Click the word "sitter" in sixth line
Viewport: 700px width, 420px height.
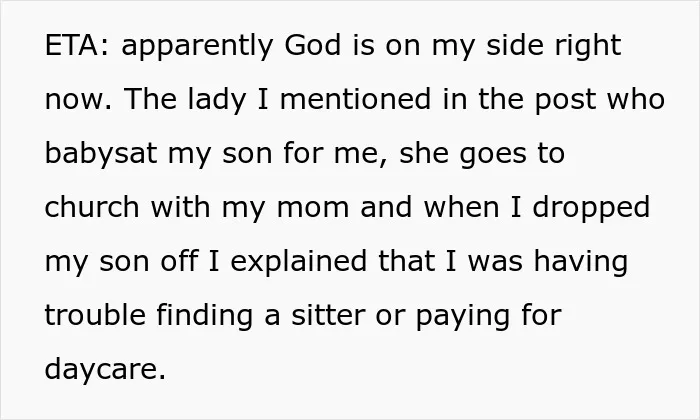[328, 315]
